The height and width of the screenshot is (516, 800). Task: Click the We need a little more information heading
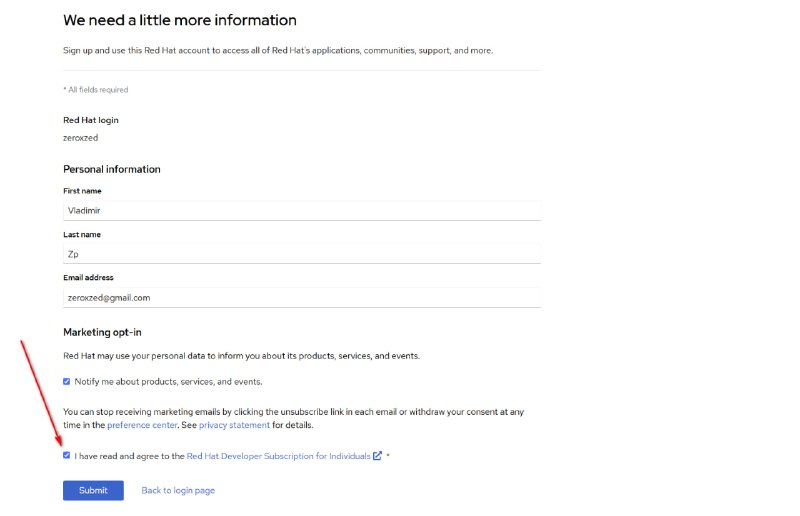coord(180,20)
